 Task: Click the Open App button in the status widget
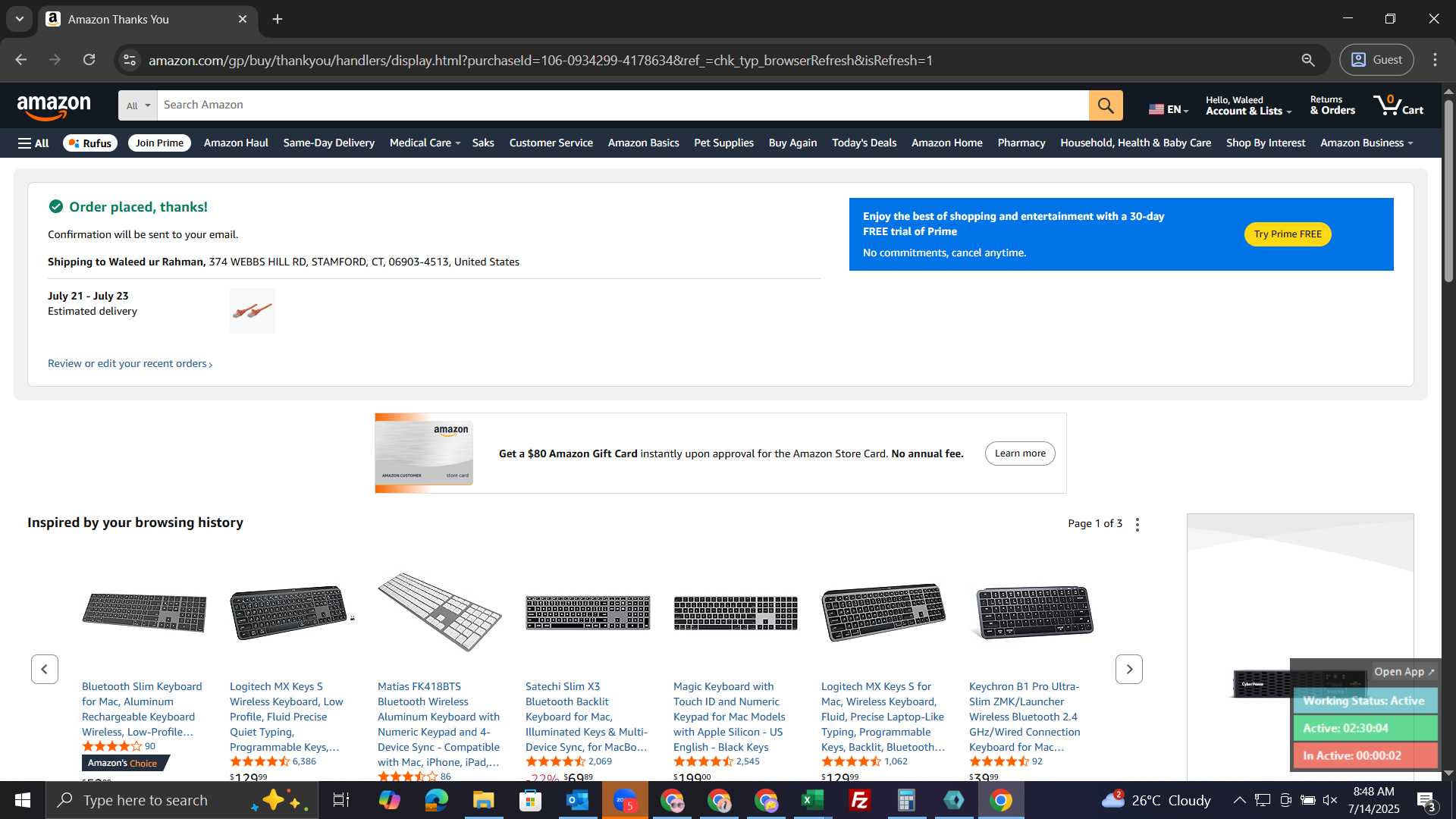(1404, 672)
